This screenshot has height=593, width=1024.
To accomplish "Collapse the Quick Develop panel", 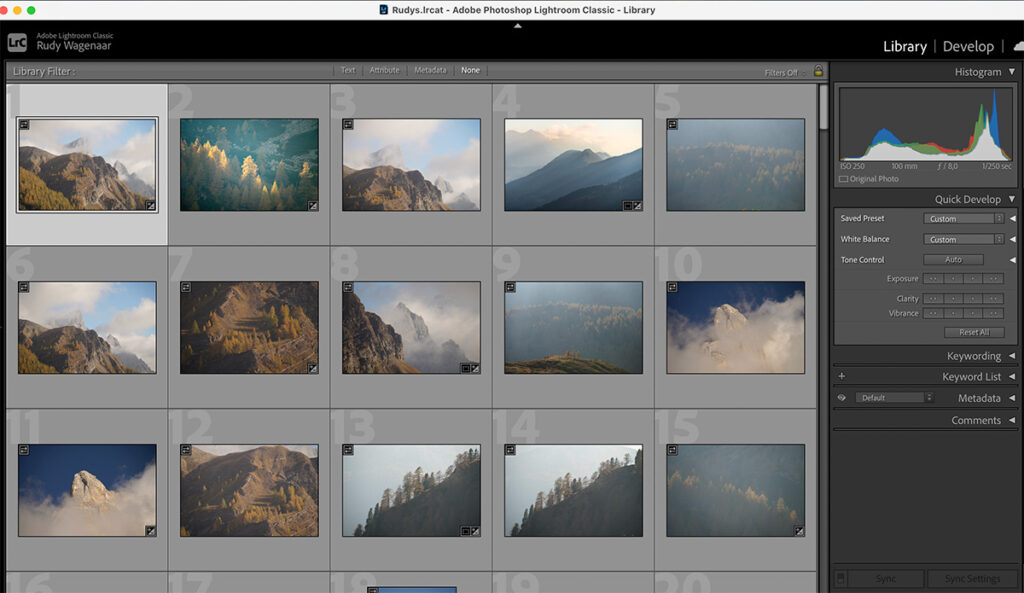I will (x=1012, y=199).
